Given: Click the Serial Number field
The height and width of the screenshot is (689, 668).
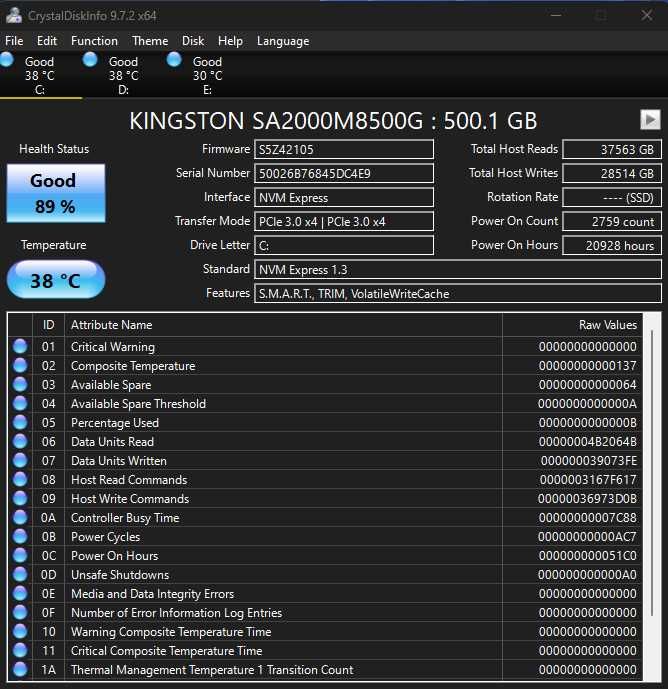Looking at the screenshot, I should (x=344, y=173).
